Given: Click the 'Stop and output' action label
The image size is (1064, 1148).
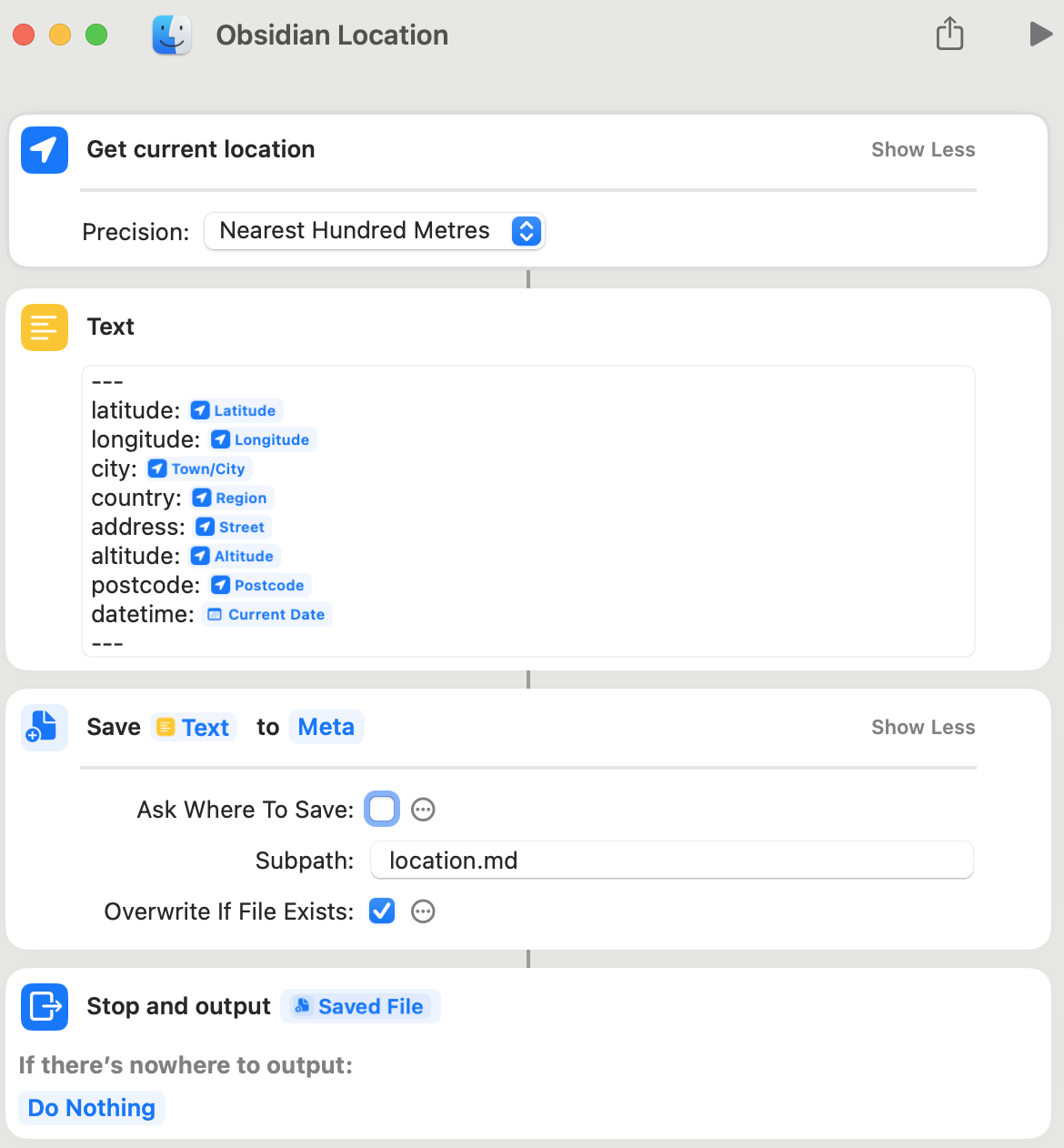Looking at the screenshot, I should 178,1006.
